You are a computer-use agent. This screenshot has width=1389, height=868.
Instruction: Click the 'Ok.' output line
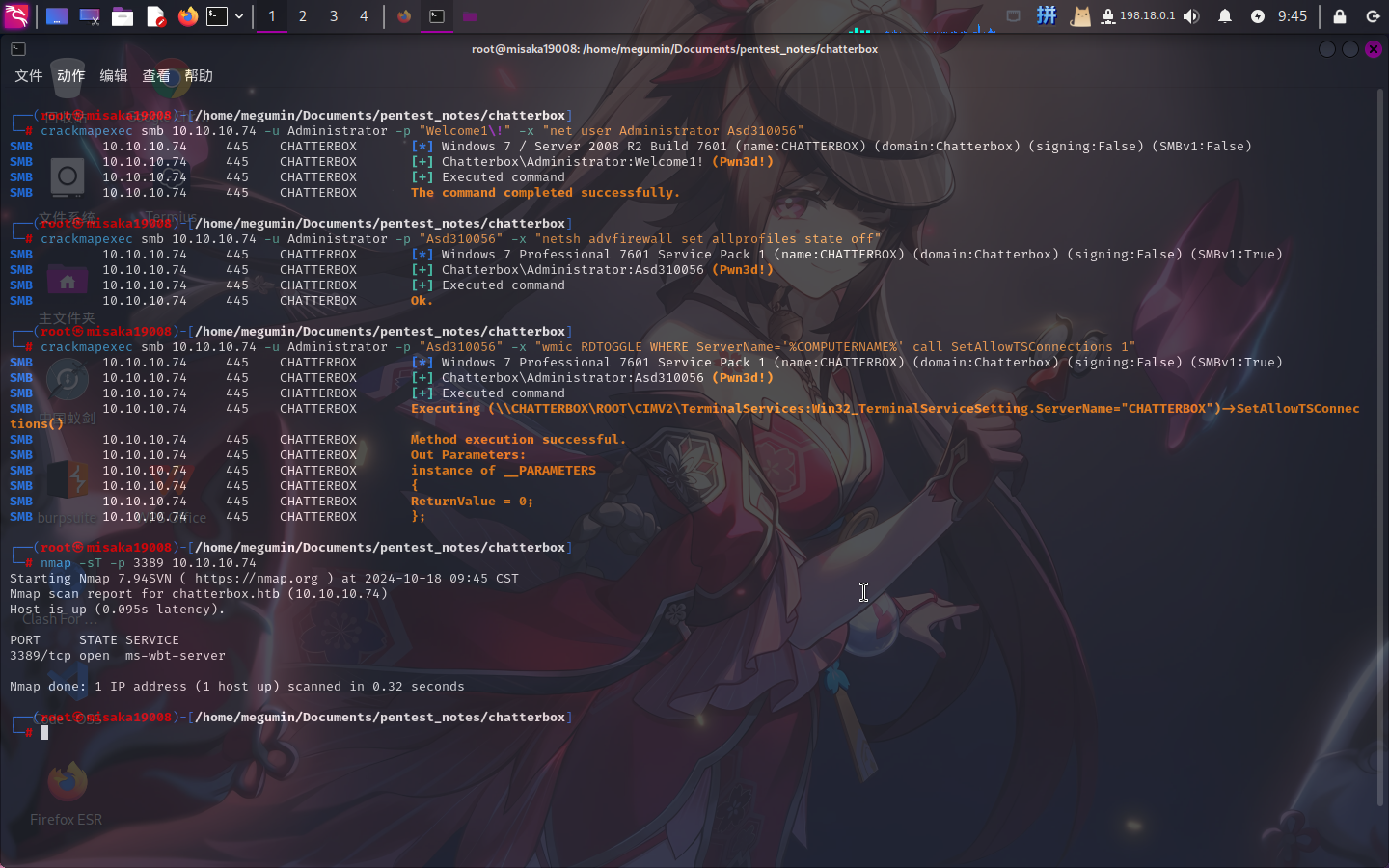tap(422, 301)
